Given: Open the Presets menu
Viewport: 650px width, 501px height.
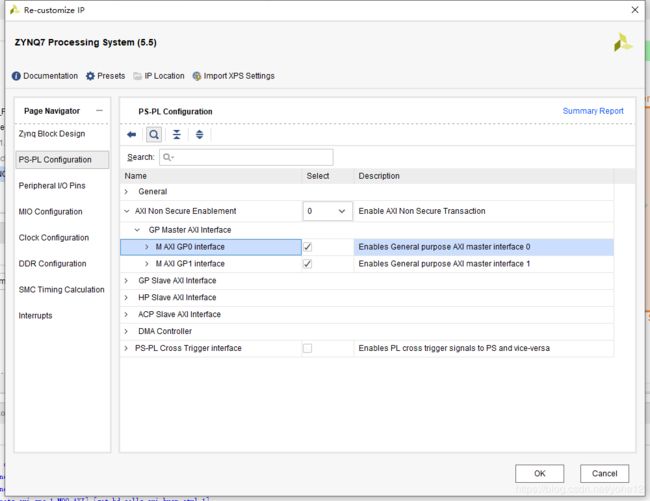Looking at the screenshot, I should [111, 76].
